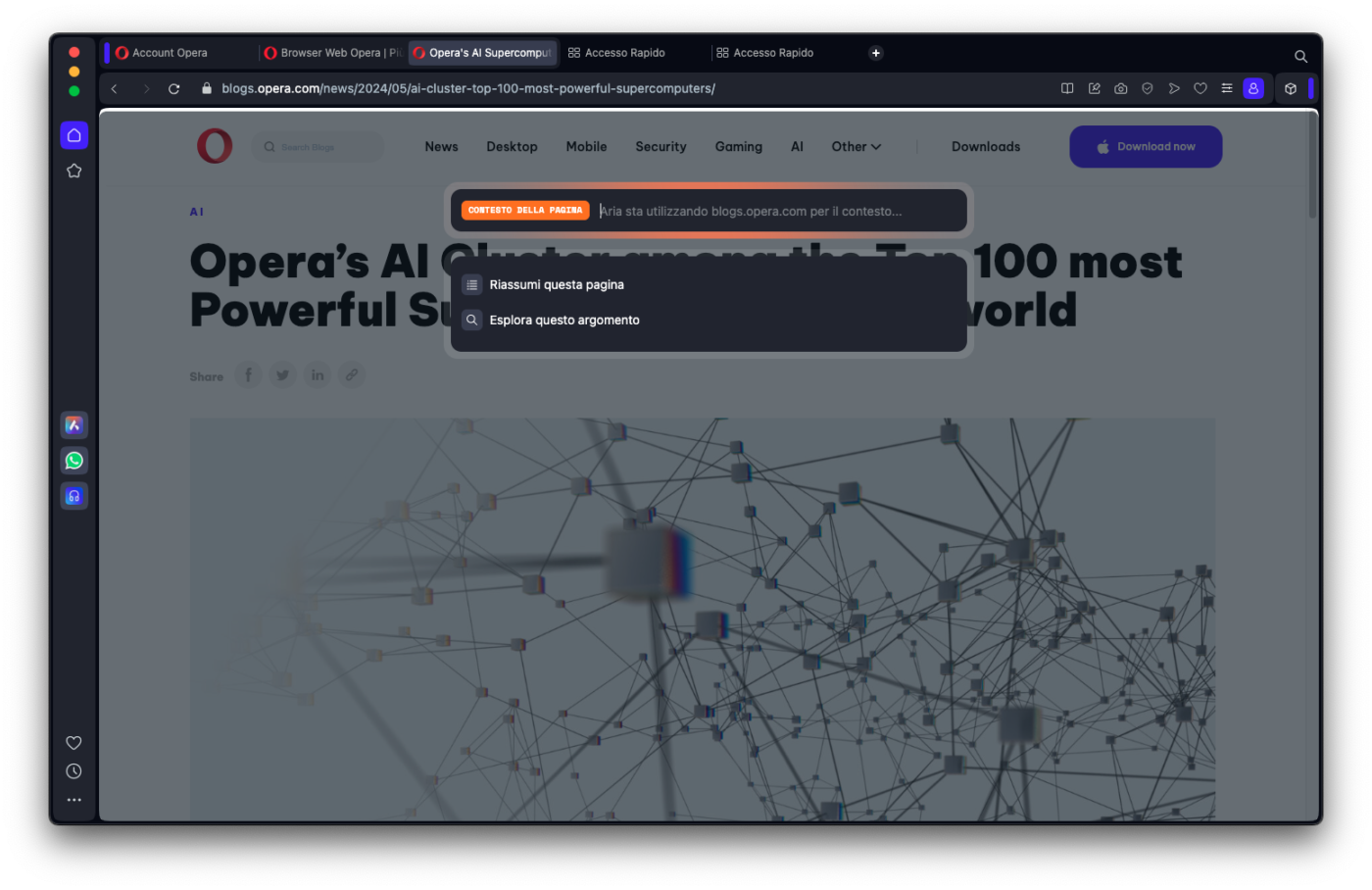Select the Opera's AI Supercomputer tab
Image resolution: width=1372 pixels, height=890 pixels.
point(483,53)
